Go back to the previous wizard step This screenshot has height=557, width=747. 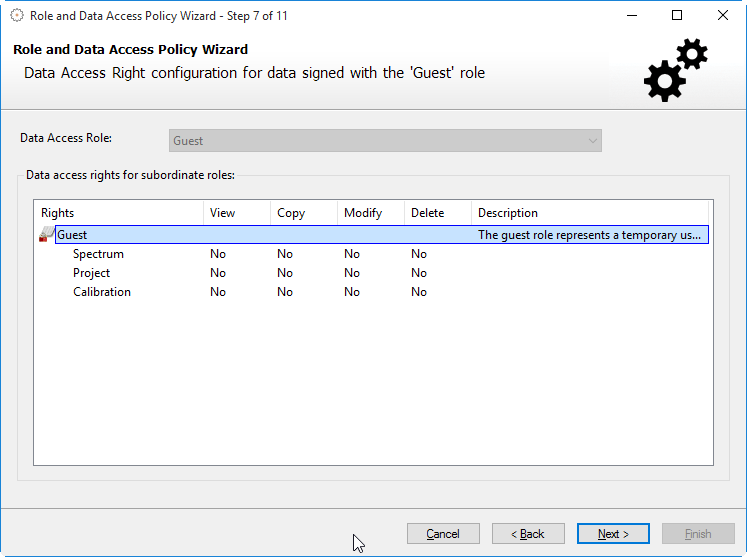pos(528,534)
